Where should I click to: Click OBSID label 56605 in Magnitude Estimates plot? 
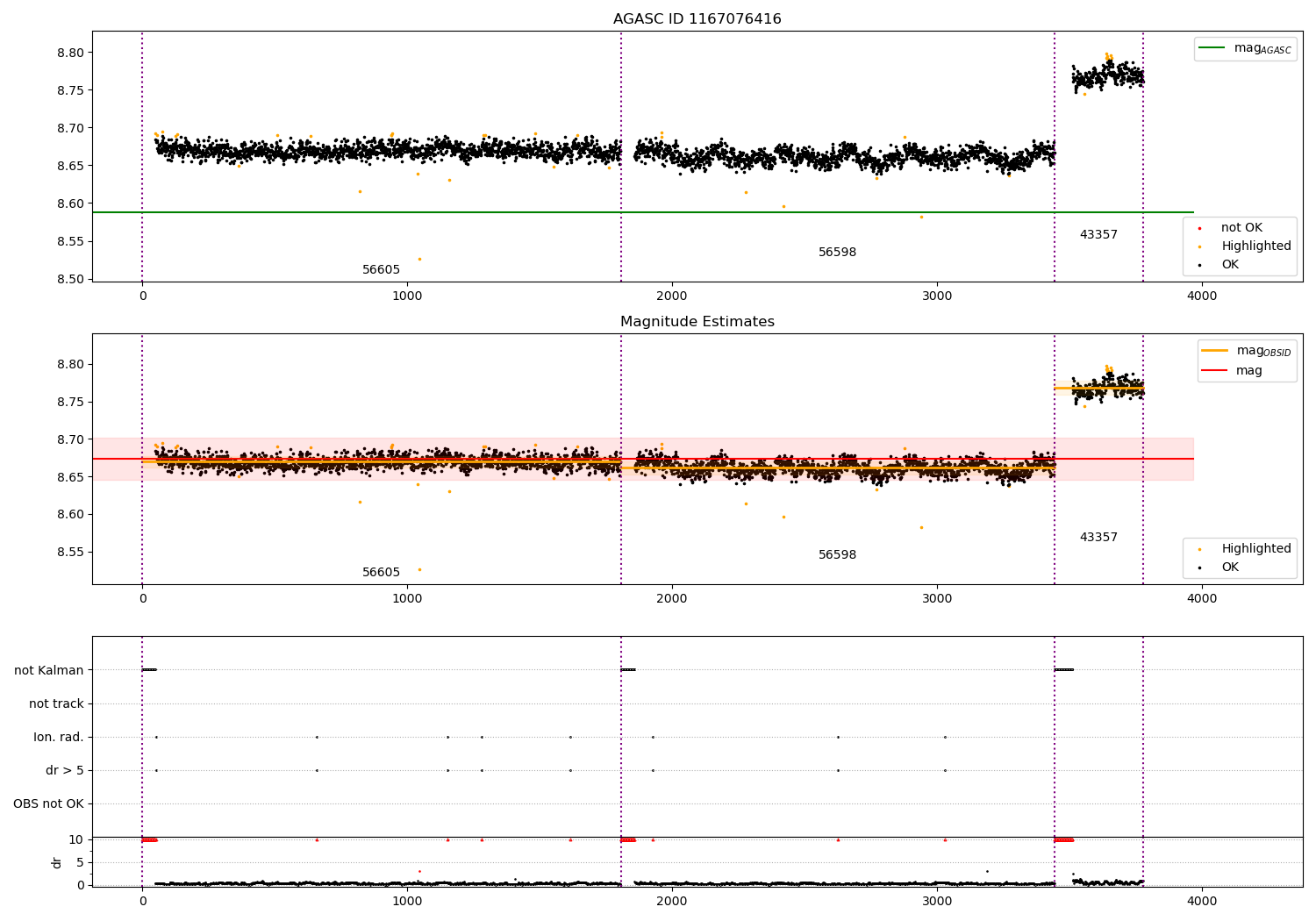[x=381, y=572]
